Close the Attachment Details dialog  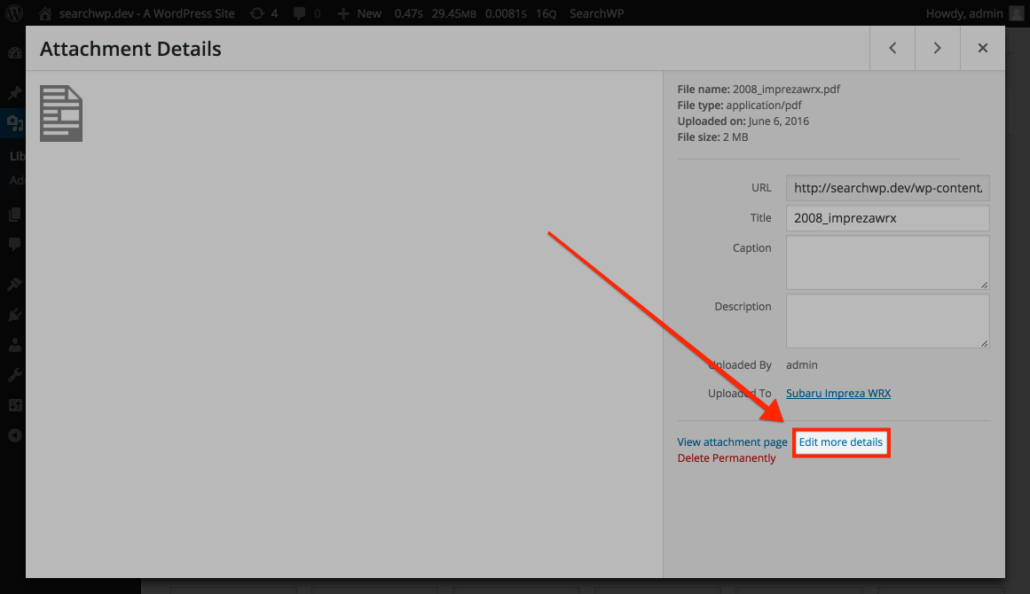pyautogui.click(x=982, y=48)
